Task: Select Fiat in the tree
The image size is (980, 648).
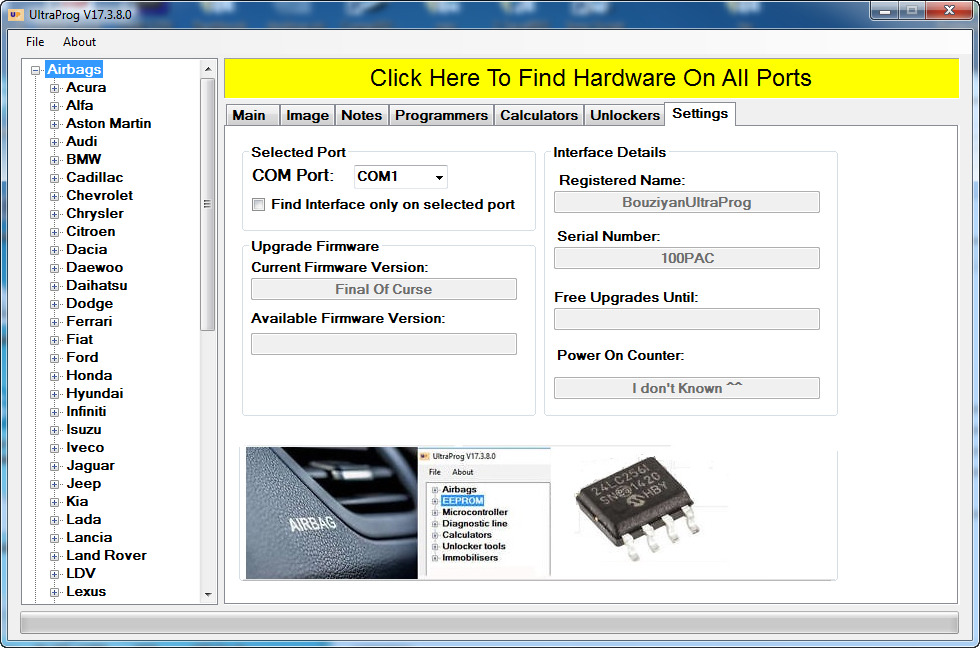Action: (x=79, y=340)
